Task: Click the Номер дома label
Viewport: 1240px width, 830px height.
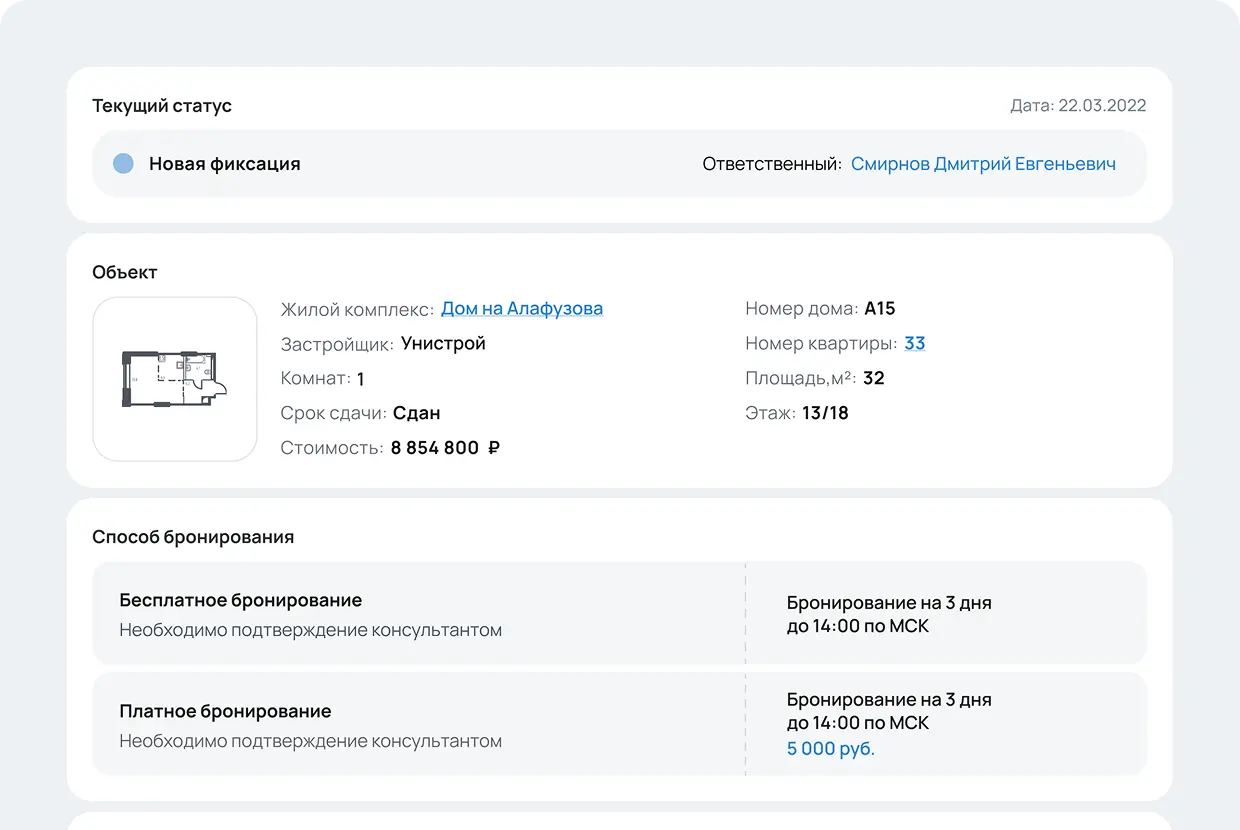Action: coord(801,309)
